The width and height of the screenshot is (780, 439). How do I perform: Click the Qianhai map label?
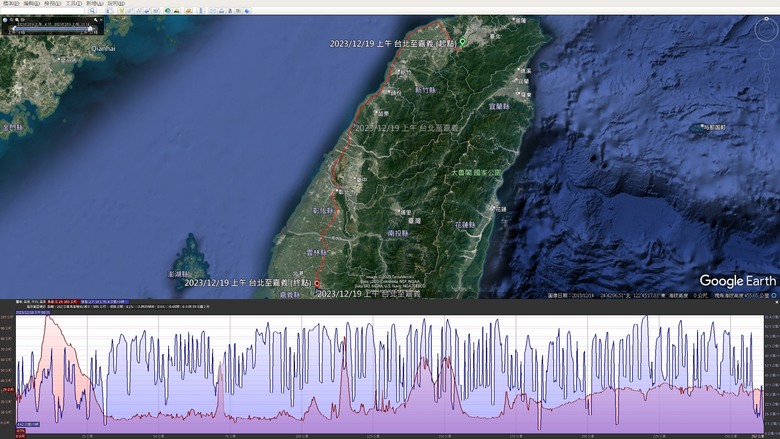(x=103, y=49)
